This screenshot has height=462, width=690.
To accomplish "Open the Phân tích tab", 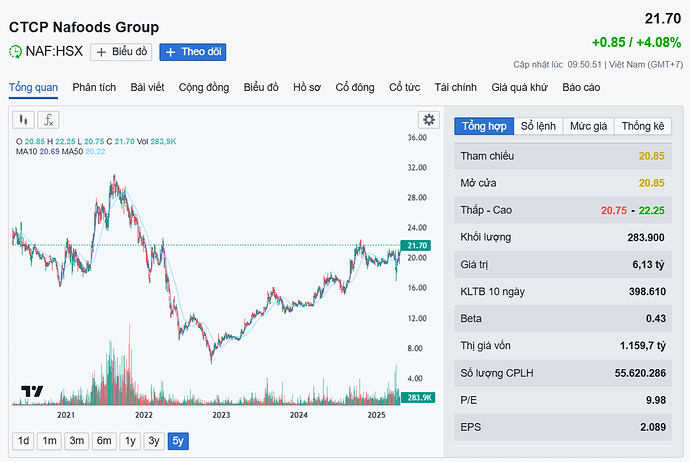I will [x=94, y=88].
